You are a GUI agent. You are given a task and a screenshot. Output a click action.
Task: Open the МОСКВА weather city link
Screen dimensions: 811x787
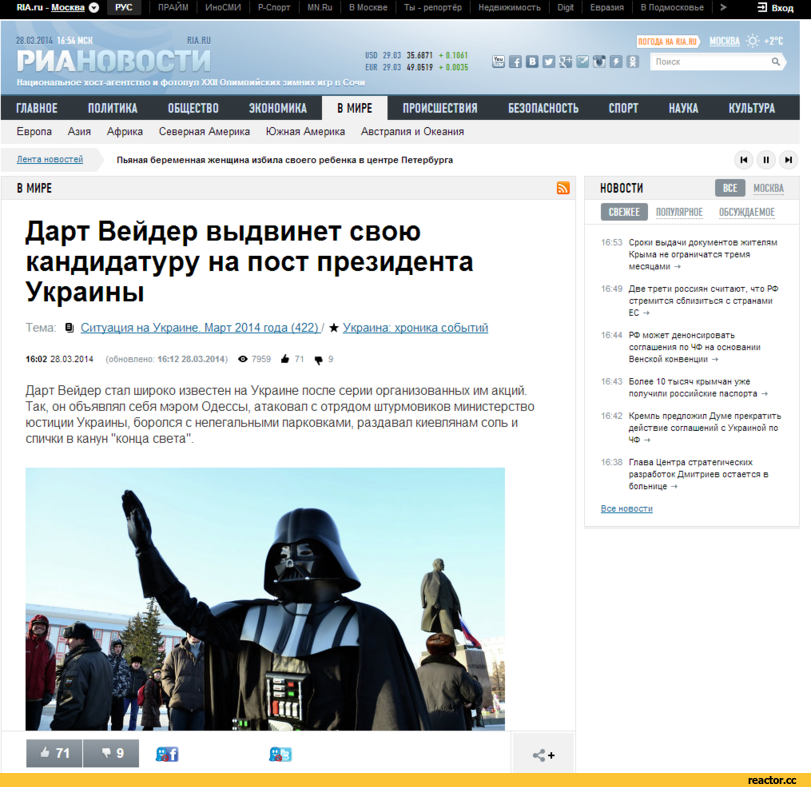[724, 41]
